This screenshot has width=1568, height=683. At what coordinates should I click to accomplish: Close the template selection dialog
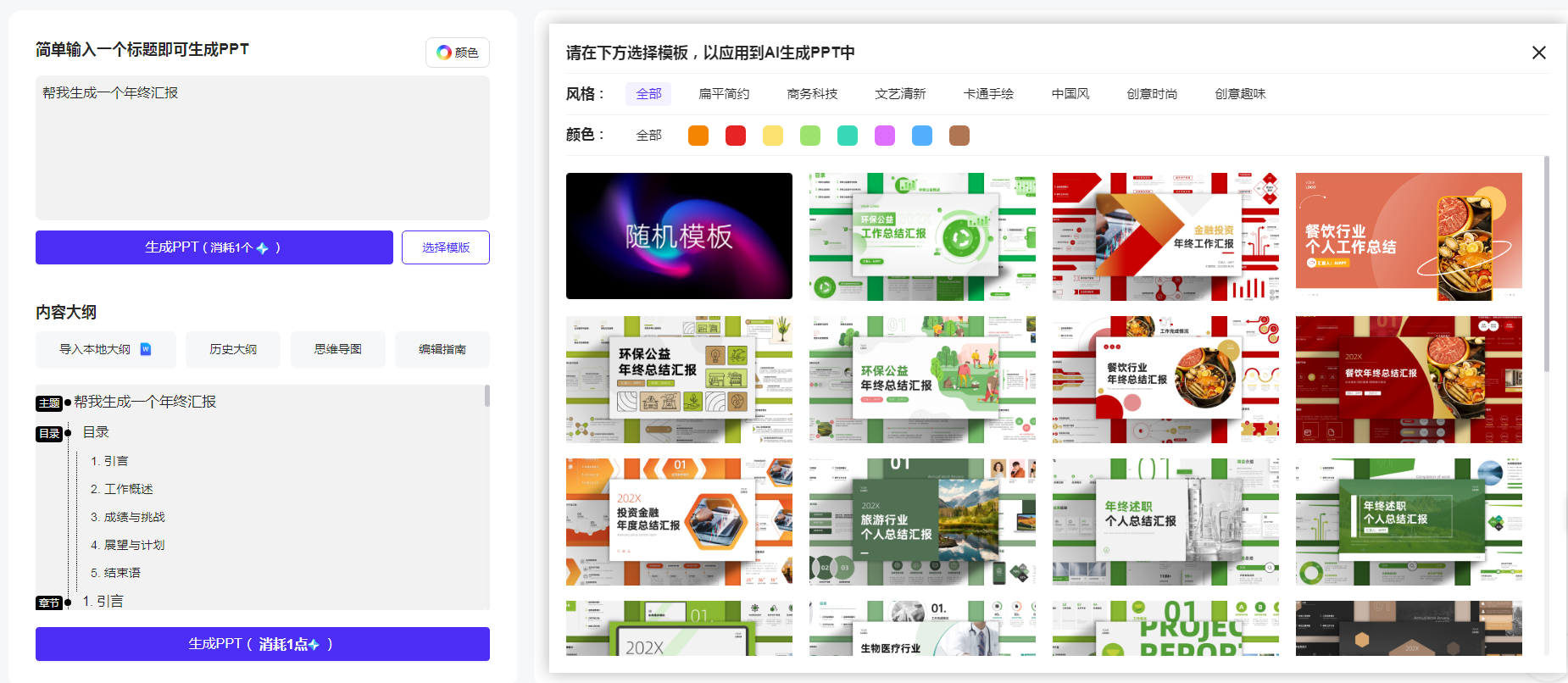1539,53
